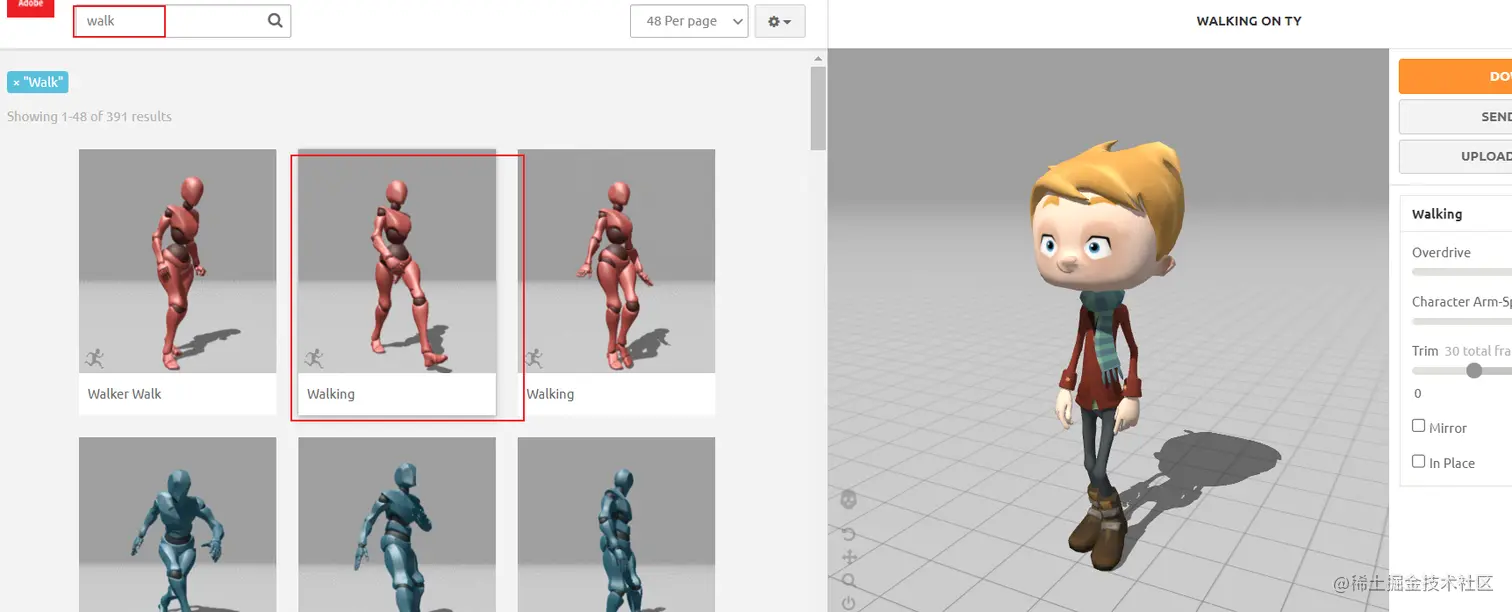This screenshot has height=612, width=1512.
Task: Open the 48 Per page dropdown
Action: pos(689,21)
